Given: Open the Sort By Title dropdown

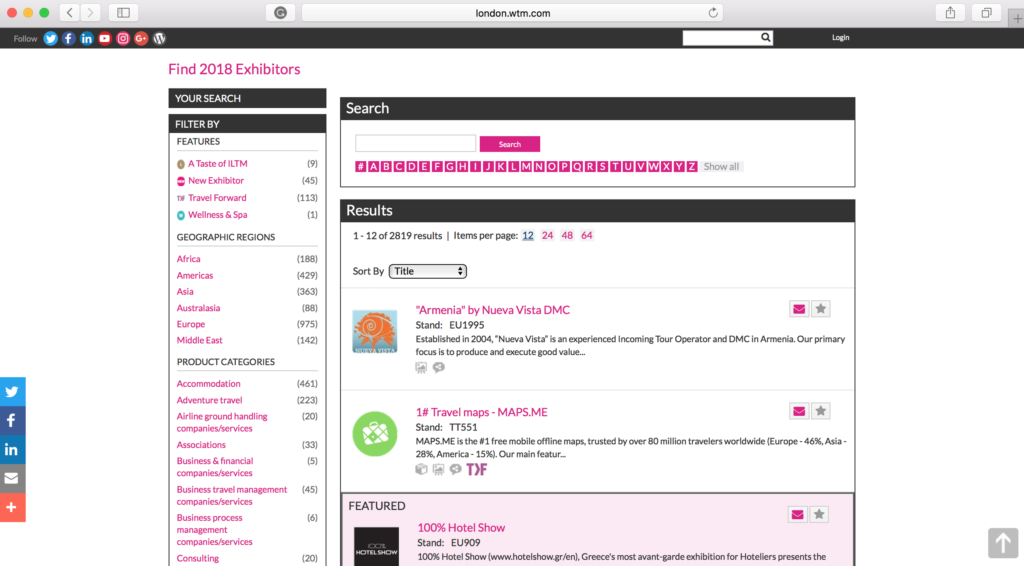Looking at the screenshot, I should pyautogui.click(x=428, y=271).
